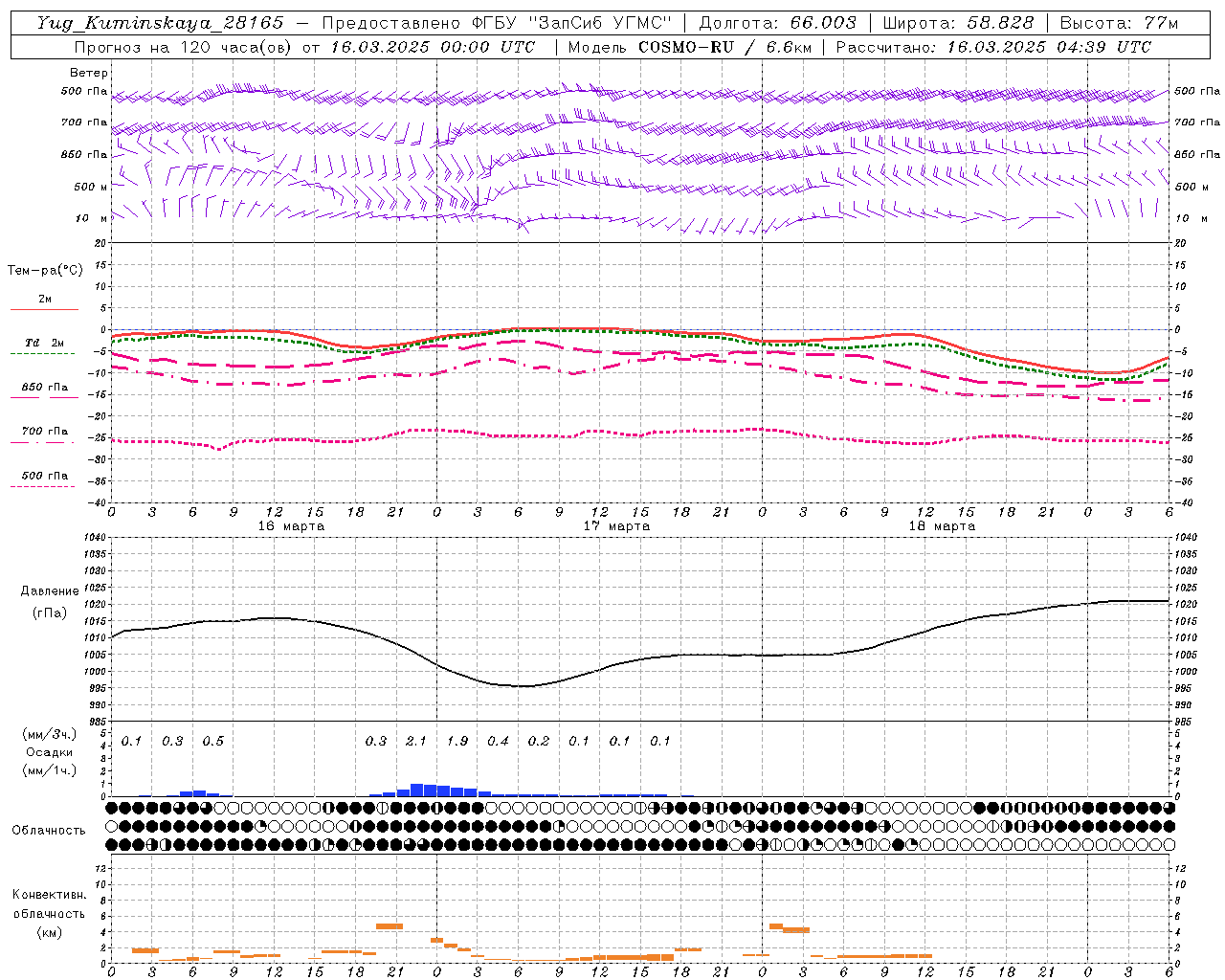Click the 500 гПа legend entry above dotted line
Image resolution: width=1225 pixels, height=980 pixels.
[45, 476]
